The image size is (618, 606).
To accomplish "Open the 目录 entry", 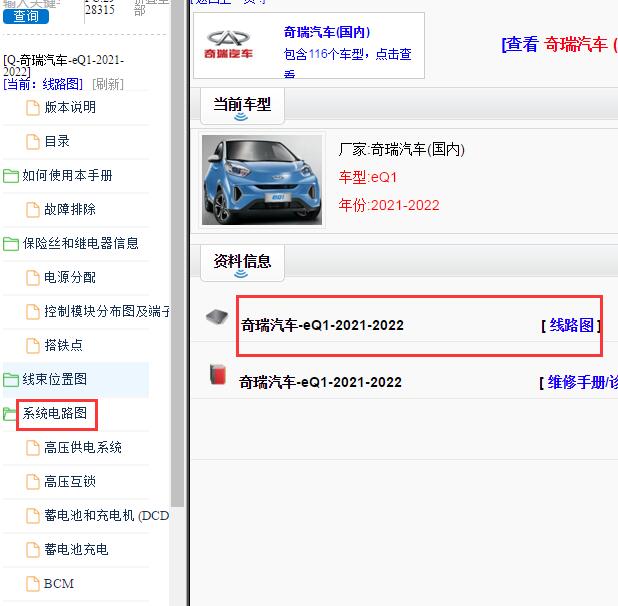I will 57,141.
